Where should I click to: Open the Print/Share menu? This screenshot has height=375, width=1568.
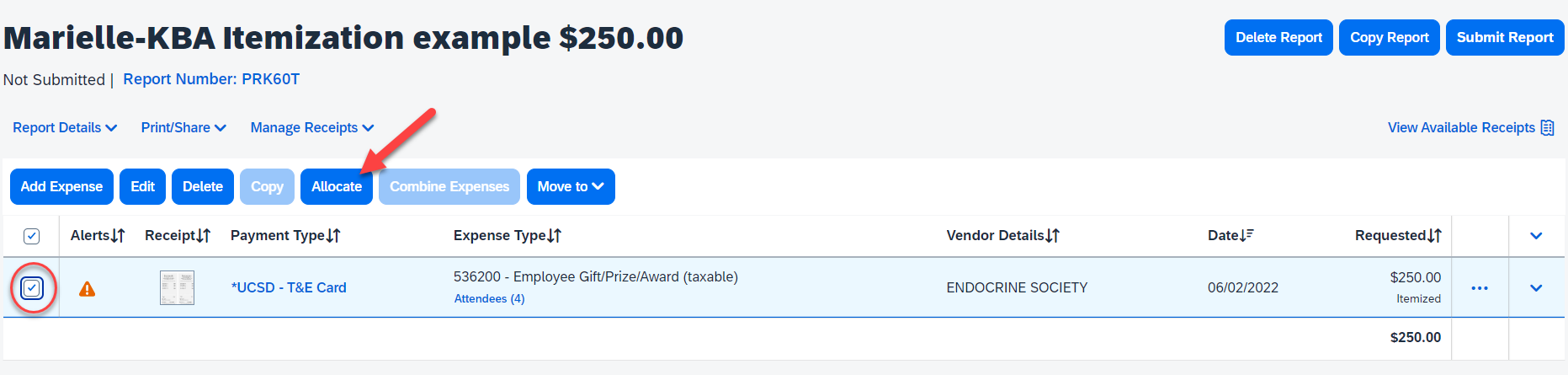(183, 128)
